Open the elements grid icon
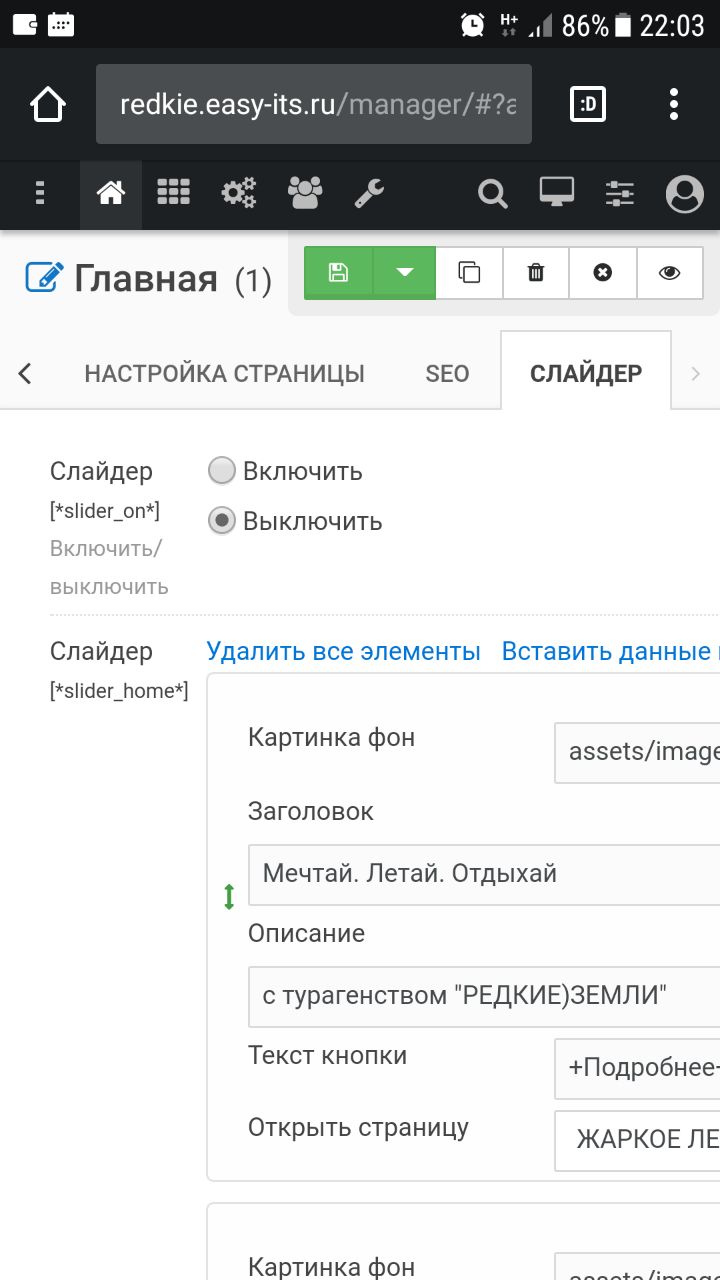Image resolution: width=720 pixels, height=1280 pixels. point(173,192)
